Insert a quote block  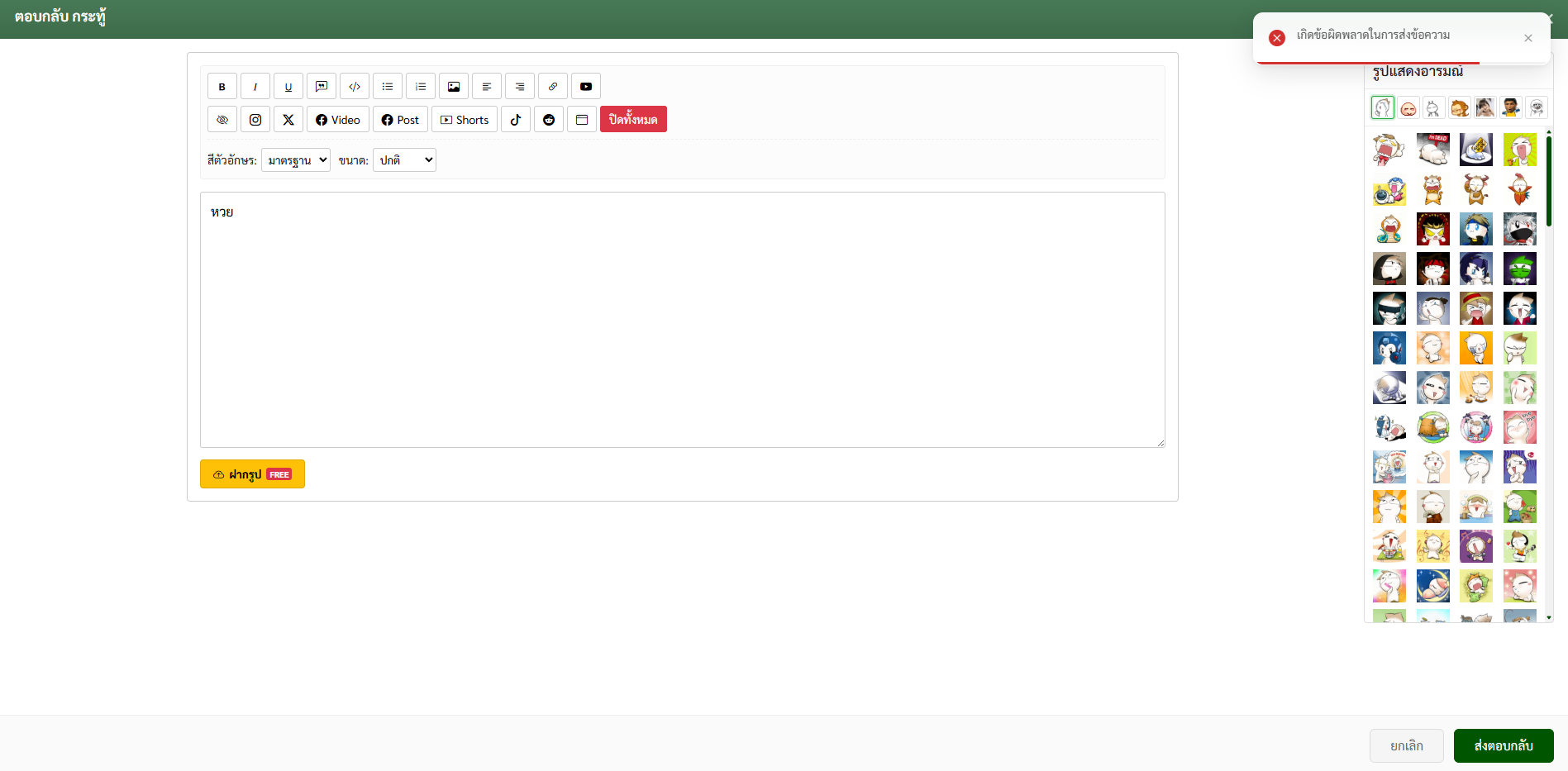(x=322, y=87)
